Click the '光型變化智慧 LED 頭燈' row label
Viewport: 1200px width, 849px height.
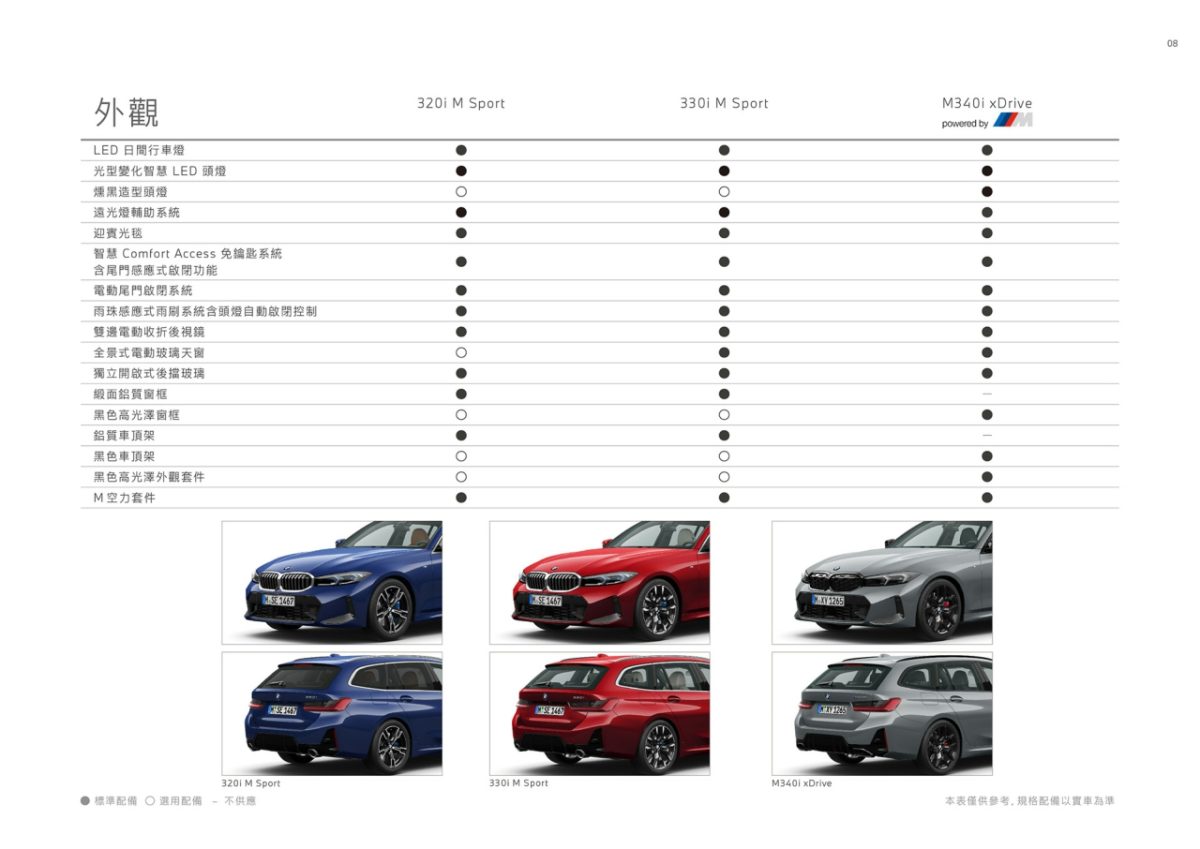(x=160, y=171)
